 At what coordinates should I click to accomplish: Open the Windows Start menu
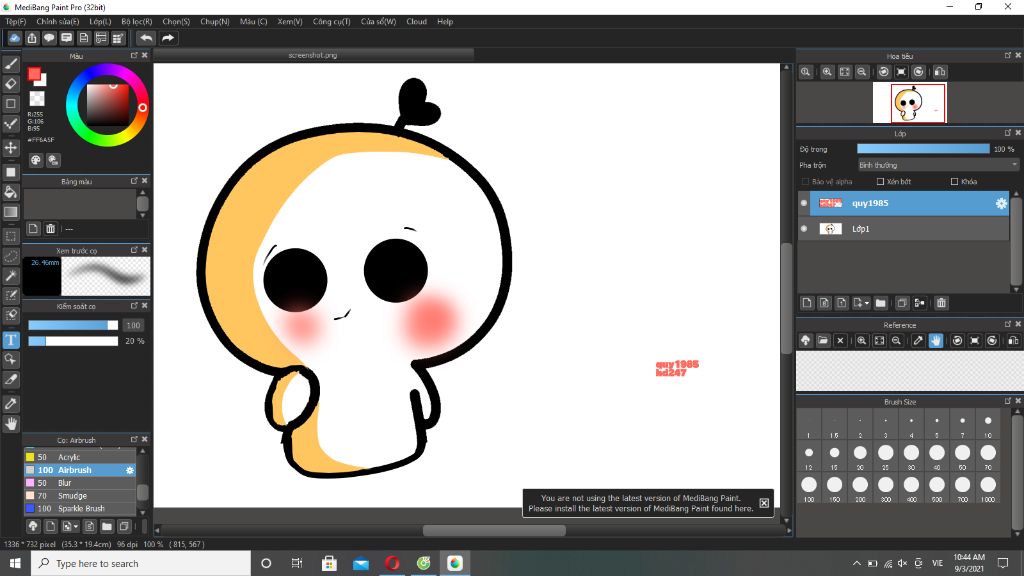(15, 563)
